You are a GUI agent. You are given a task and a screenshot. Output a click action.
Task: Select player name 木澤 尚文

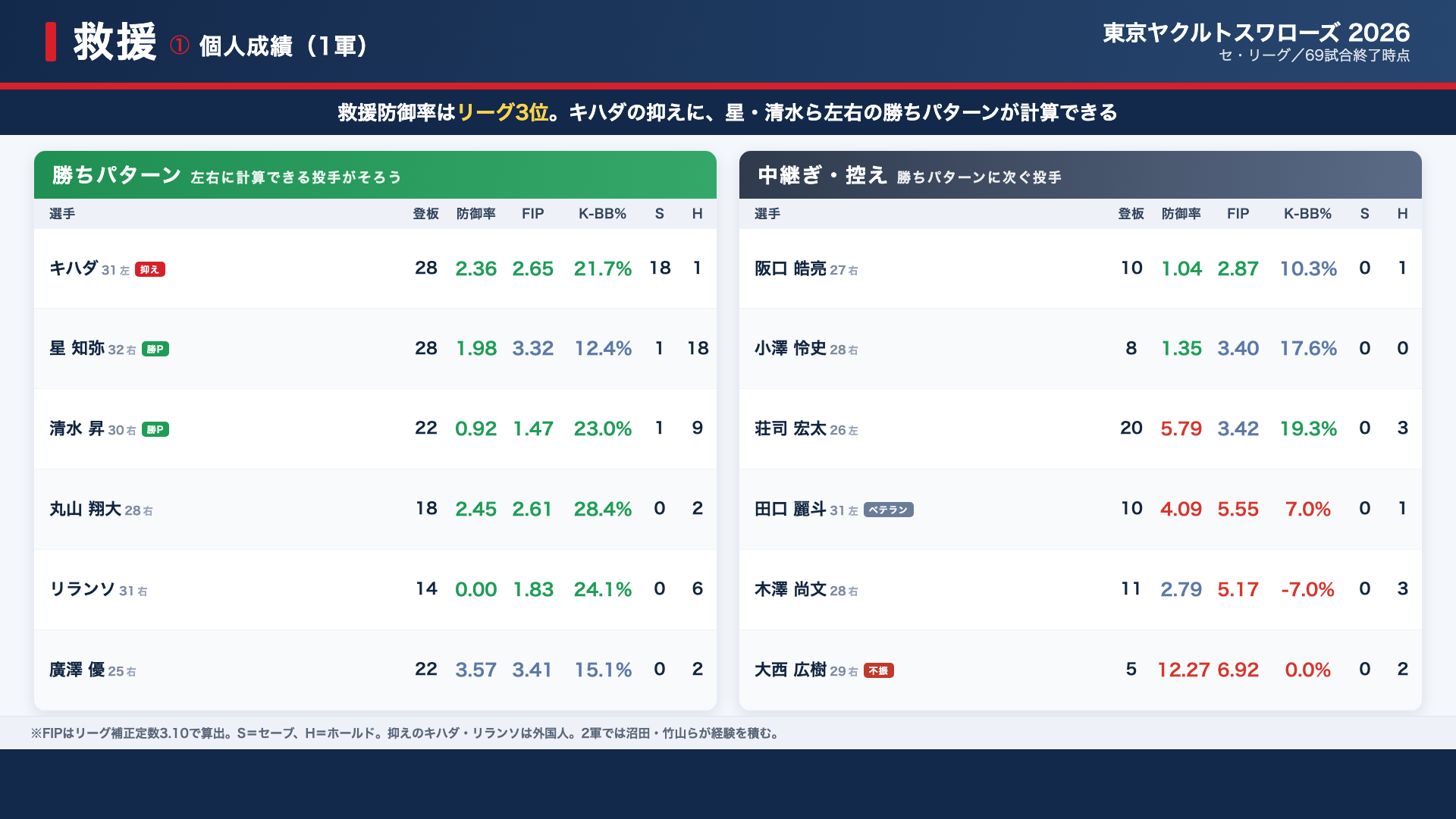(x=790, y=589)
